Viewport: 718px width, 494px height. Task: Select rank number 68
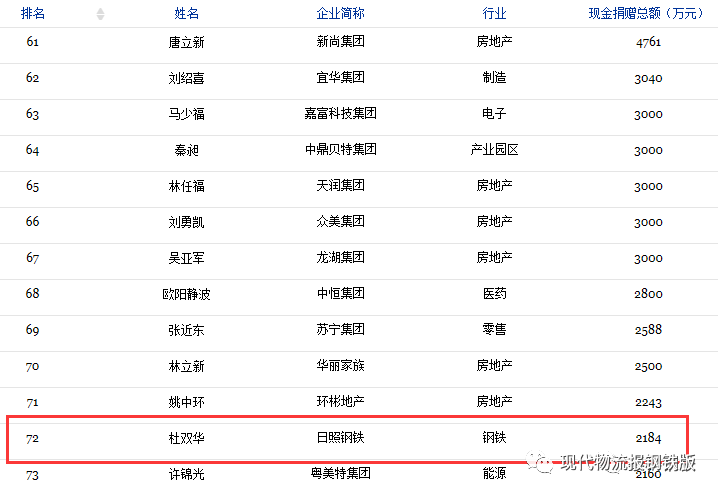[33, 294]
